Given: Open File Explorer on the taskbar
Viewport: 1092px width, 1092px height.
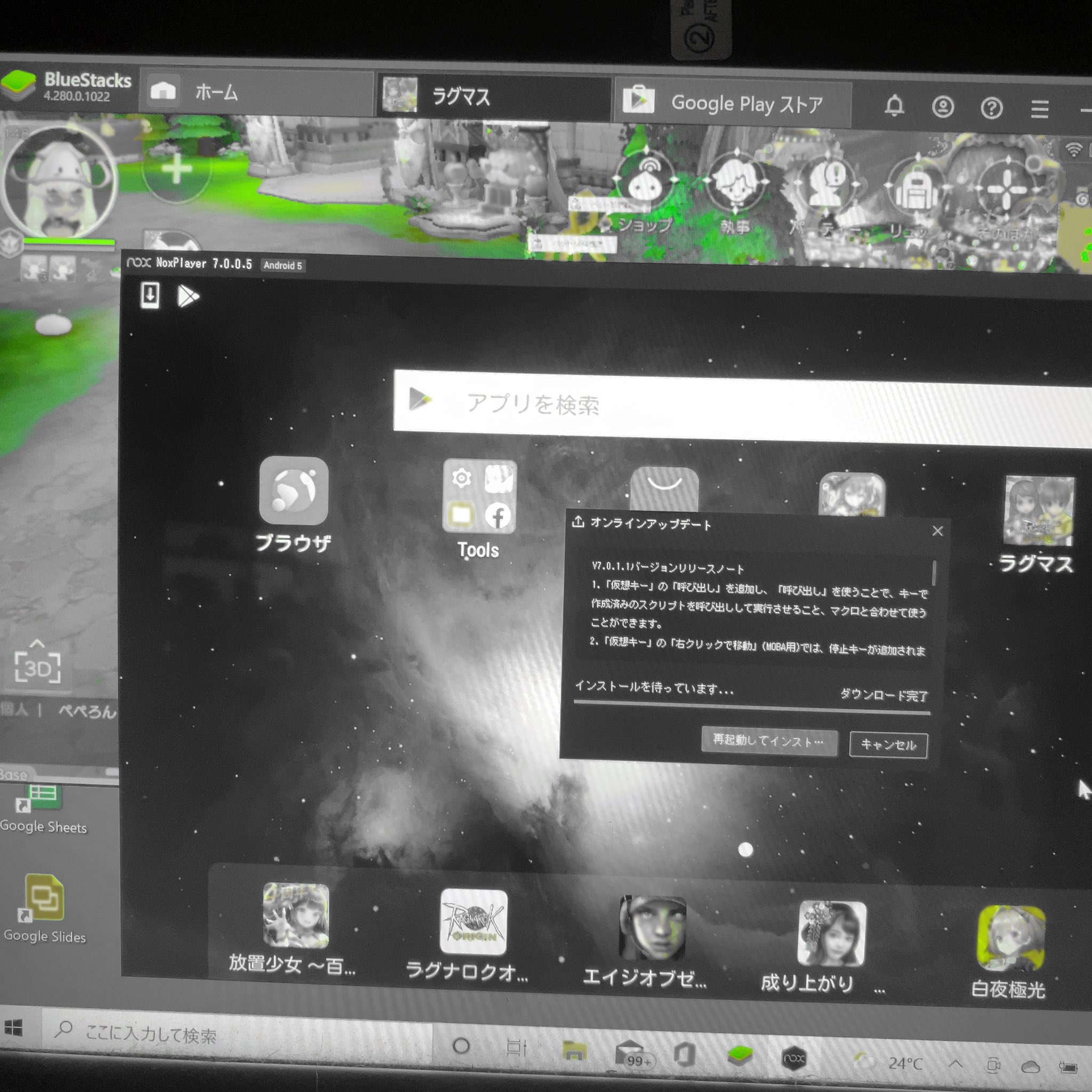Looking at the screenshot, I should coord(574,1050).
